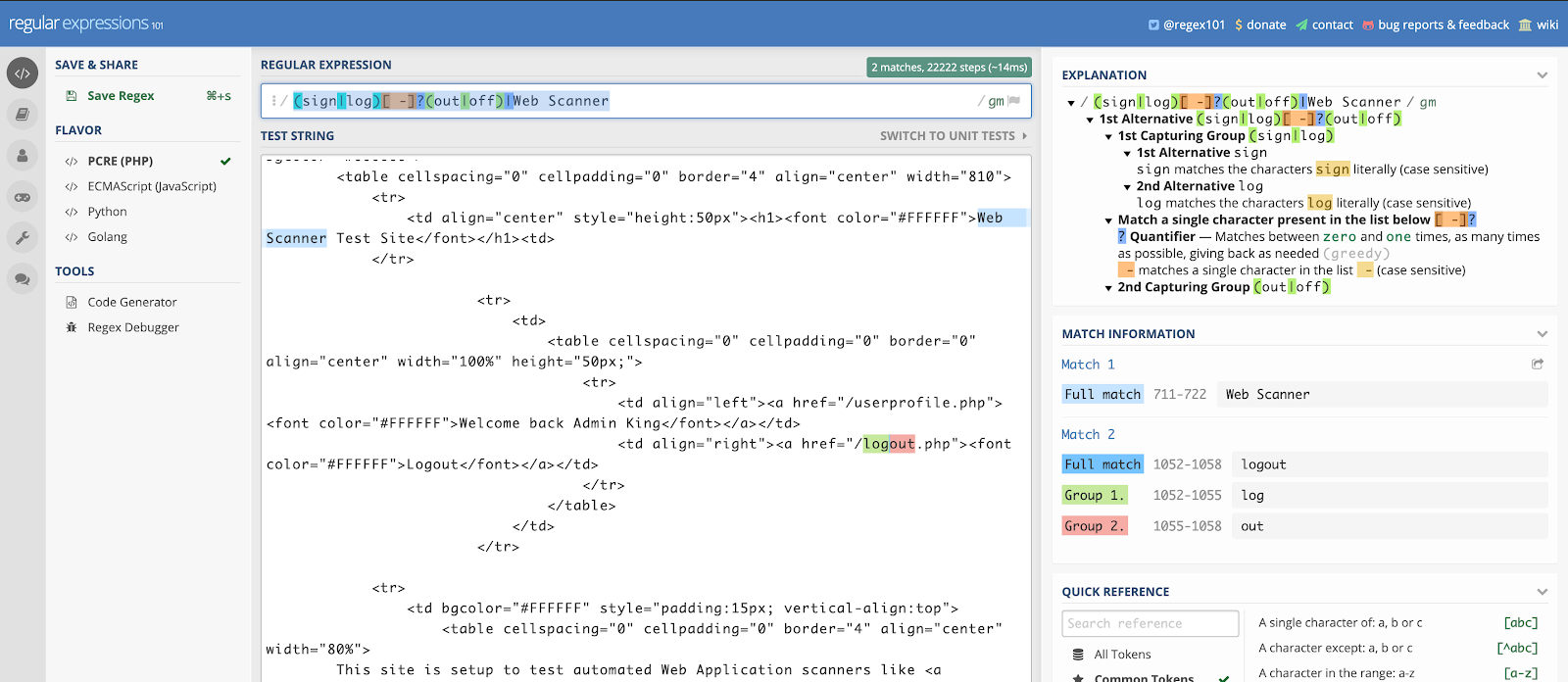Open the Regex Debugger tool
1568x682 pixels.
click(132, 327)
